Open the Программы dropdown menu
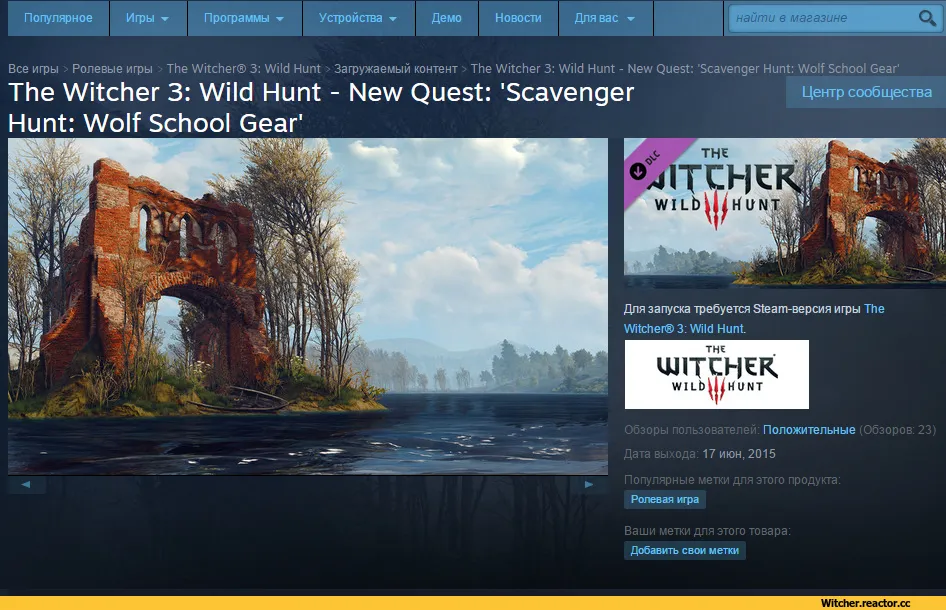The width and height of the screenshot is (946, 610). [244, 18]
